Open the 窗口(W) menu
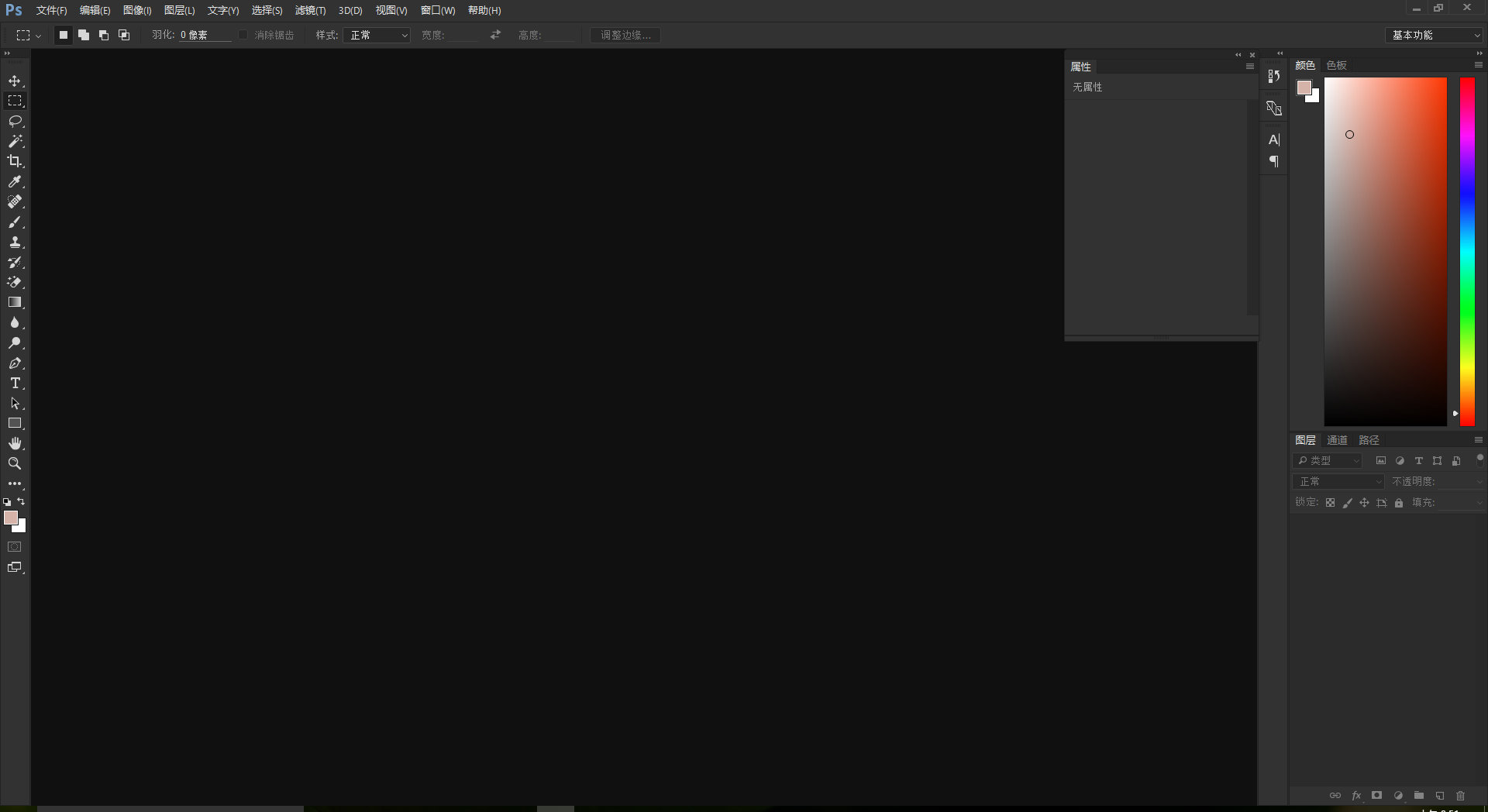This screenshot has height=812, width=1488. 438,10
